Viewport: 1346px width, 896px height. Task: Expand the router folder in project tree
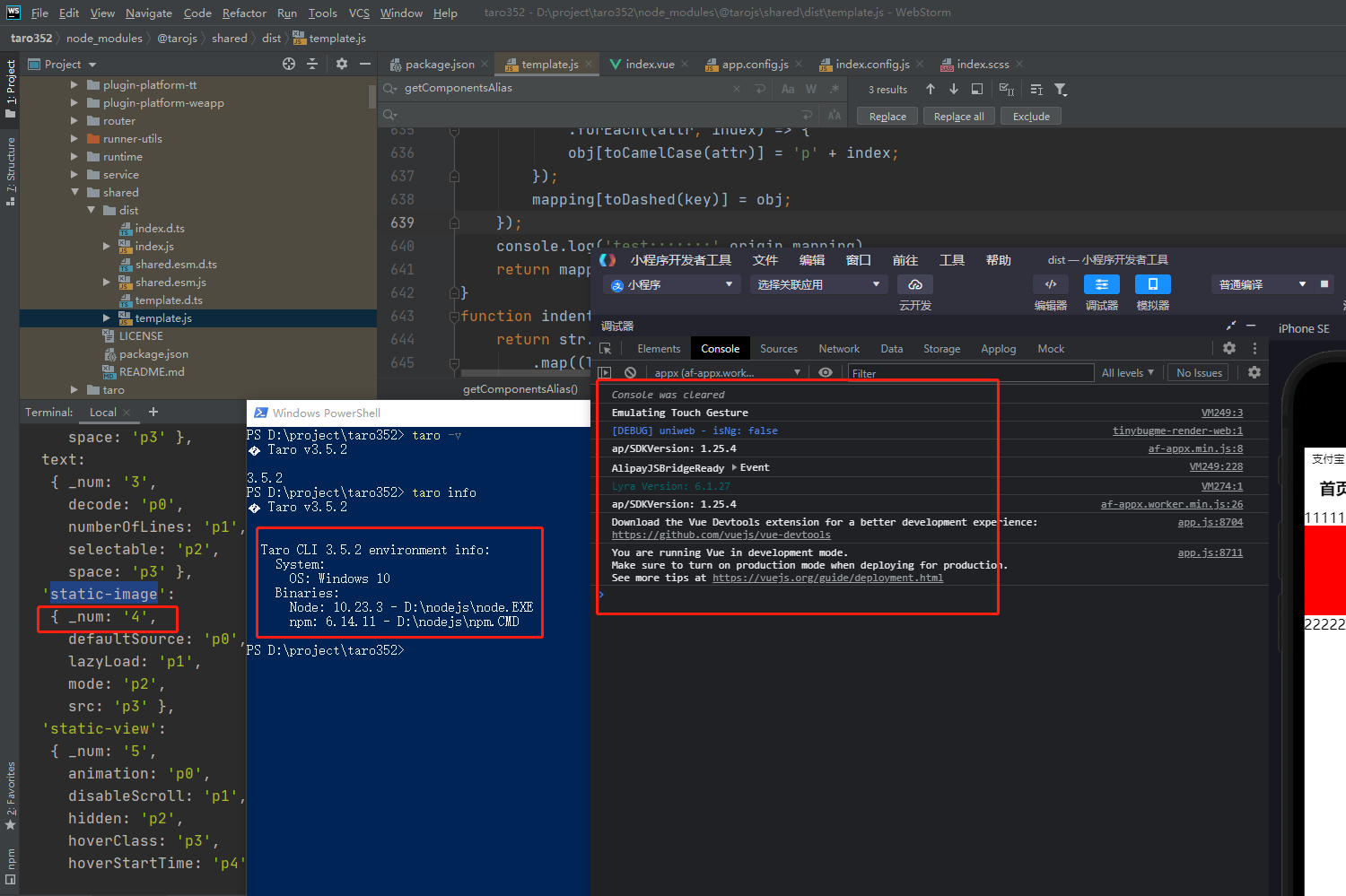click(74, 121)
